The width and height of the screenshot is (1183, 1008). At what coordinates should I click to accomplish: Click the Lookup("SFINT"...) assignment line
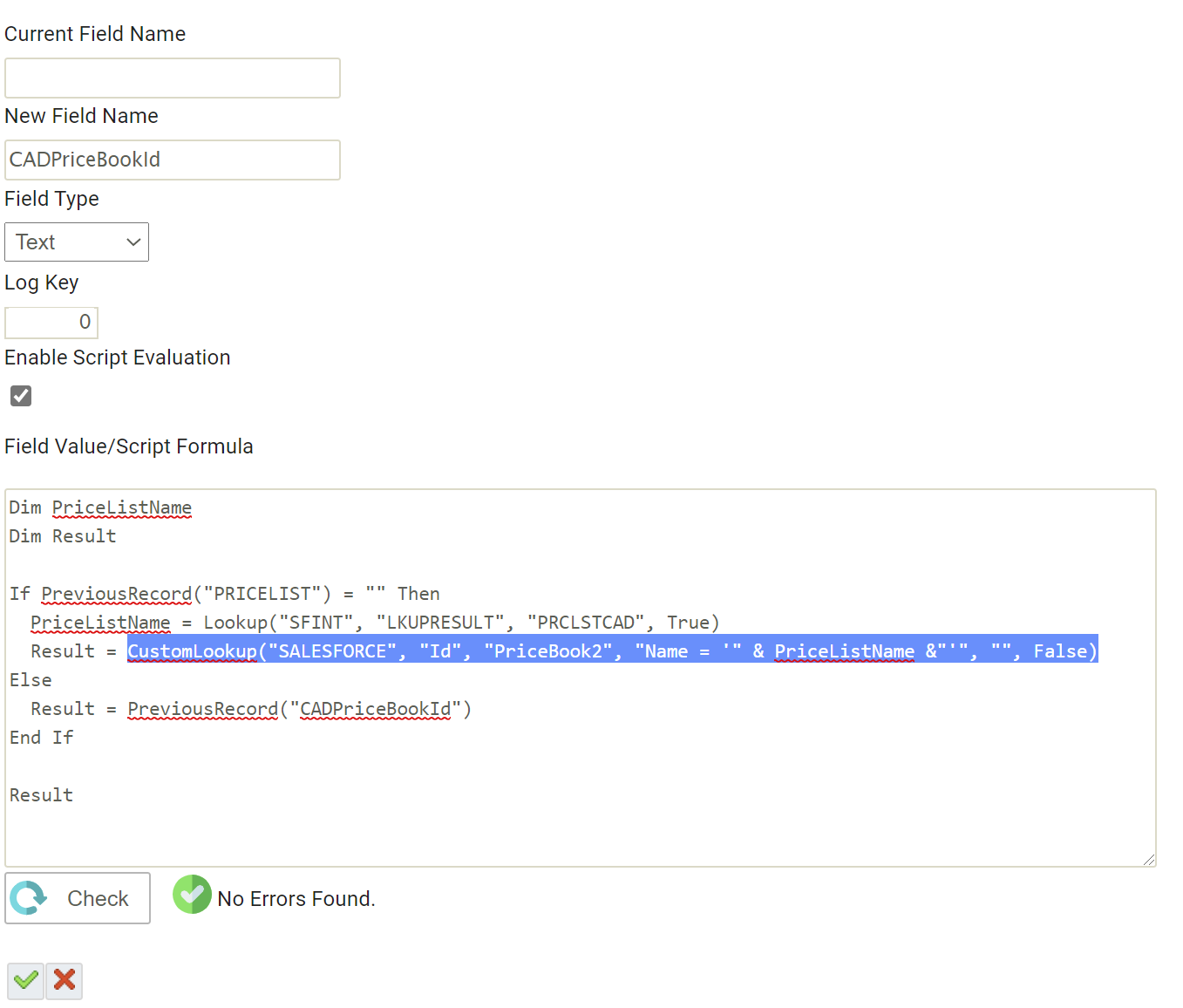coord(375,623)
